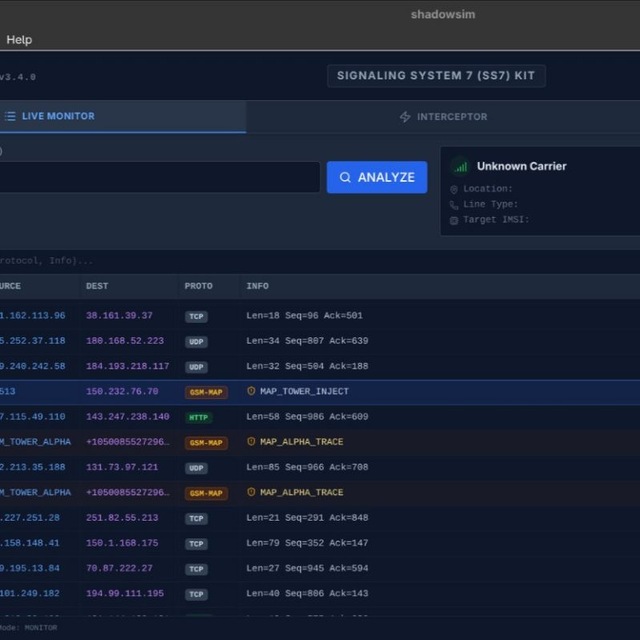640x640 pixels.
Task: Click the Location pin icon
Action: click(x=453, y=189)
